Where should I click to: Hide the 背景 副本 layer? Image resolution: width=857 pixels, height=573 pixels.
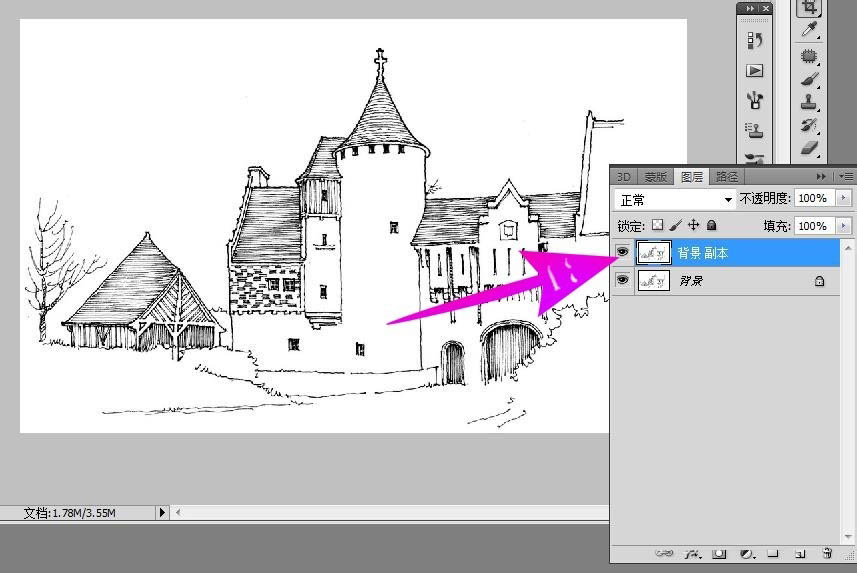tap(623, 253)
